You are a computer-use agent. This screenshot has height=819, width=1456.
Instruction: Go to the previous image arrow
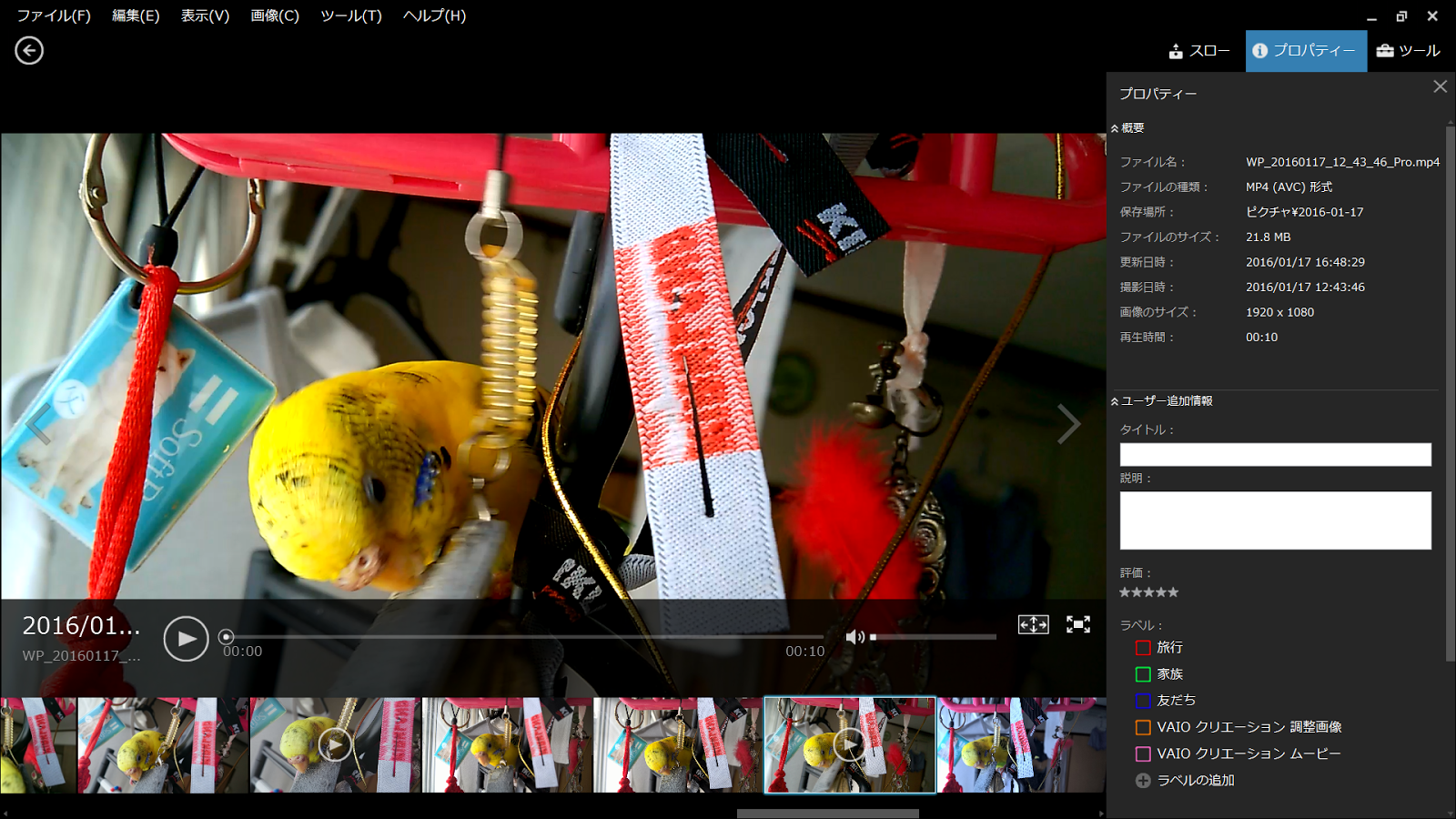38,424
